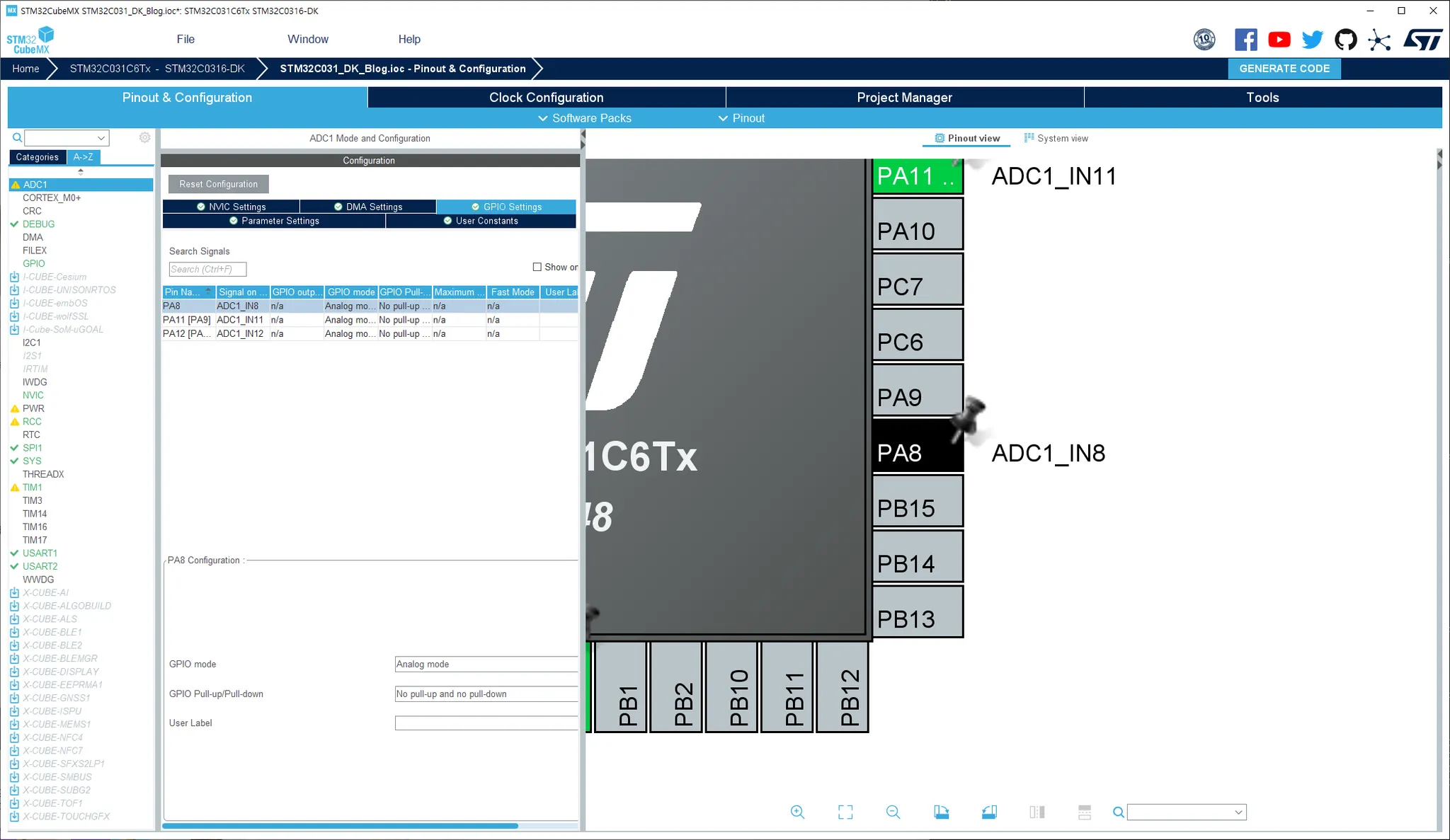Image resolution: width=1450 pixels, height=840 pixels.
Task: Click the gear settings icon beside search
Action: pyautogui.click(x=144, y=137)
